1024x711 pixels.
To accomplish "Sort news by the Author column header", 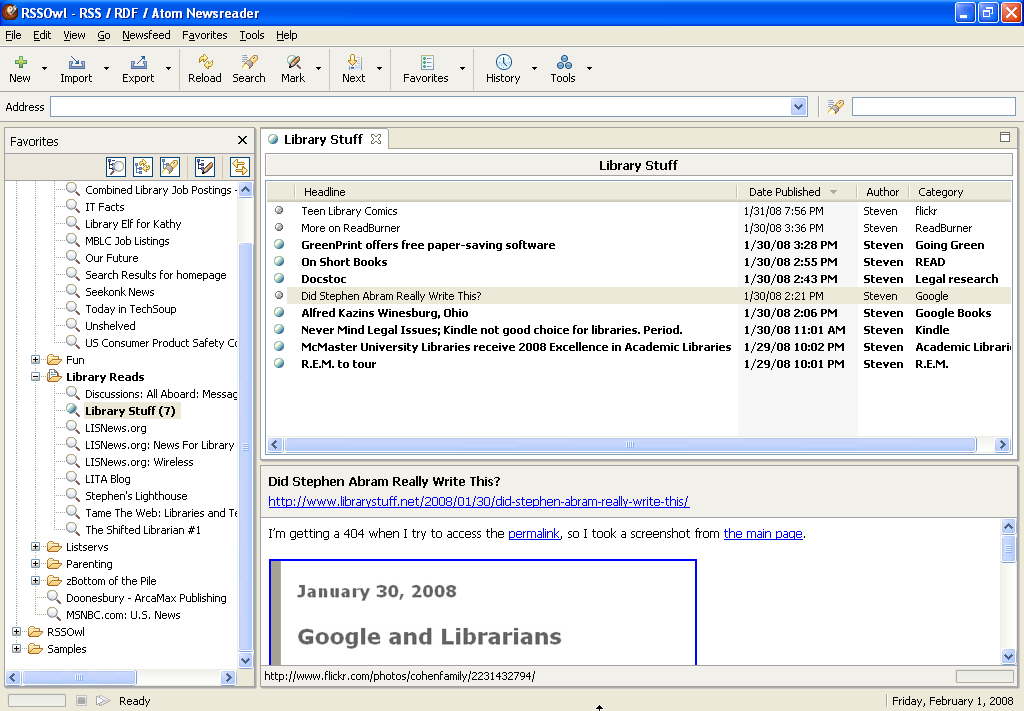I will click(x=882, y=192).
